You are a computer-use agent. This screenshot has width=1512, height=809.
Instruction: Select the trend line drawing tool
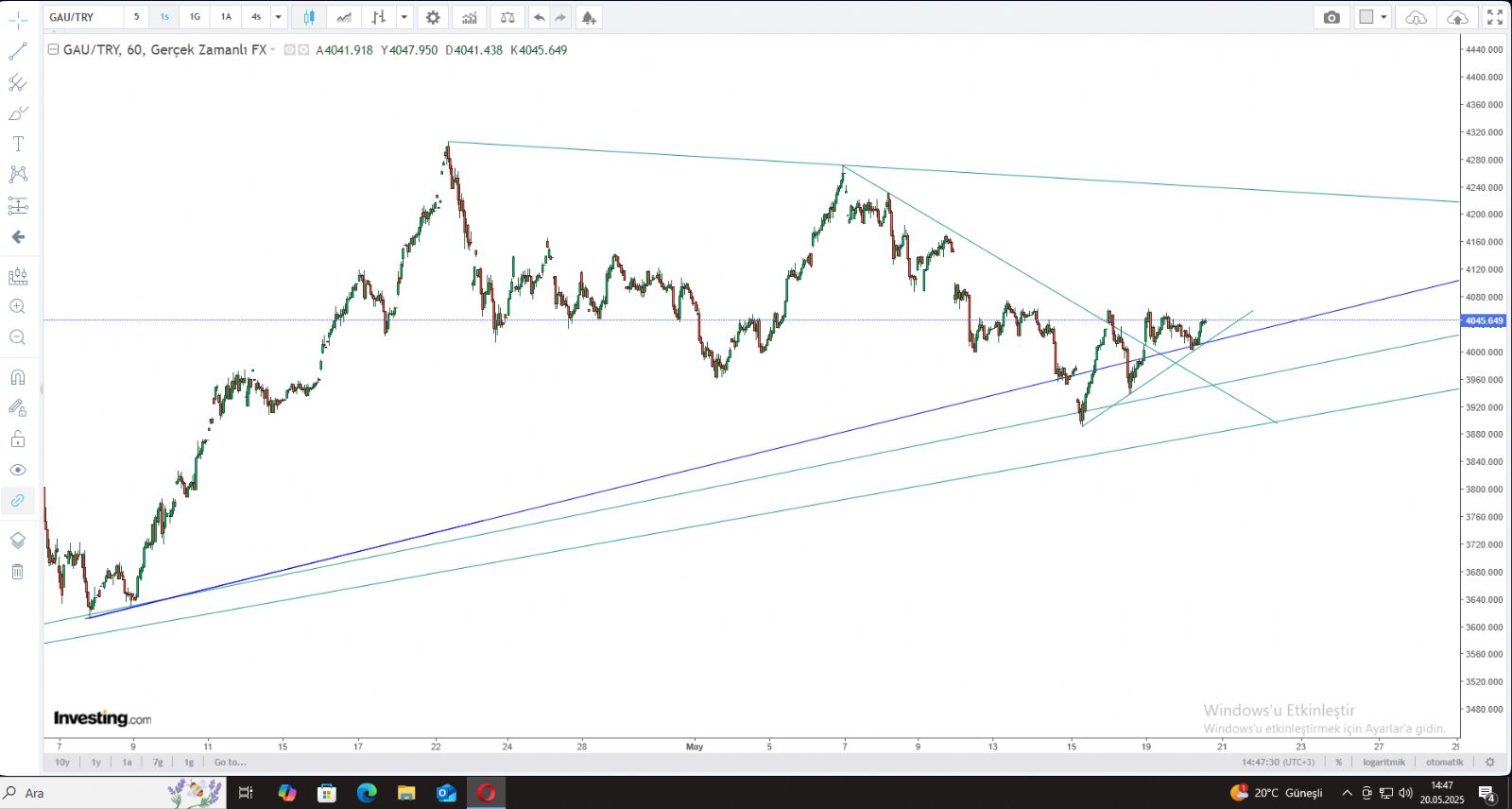(18, 50)
